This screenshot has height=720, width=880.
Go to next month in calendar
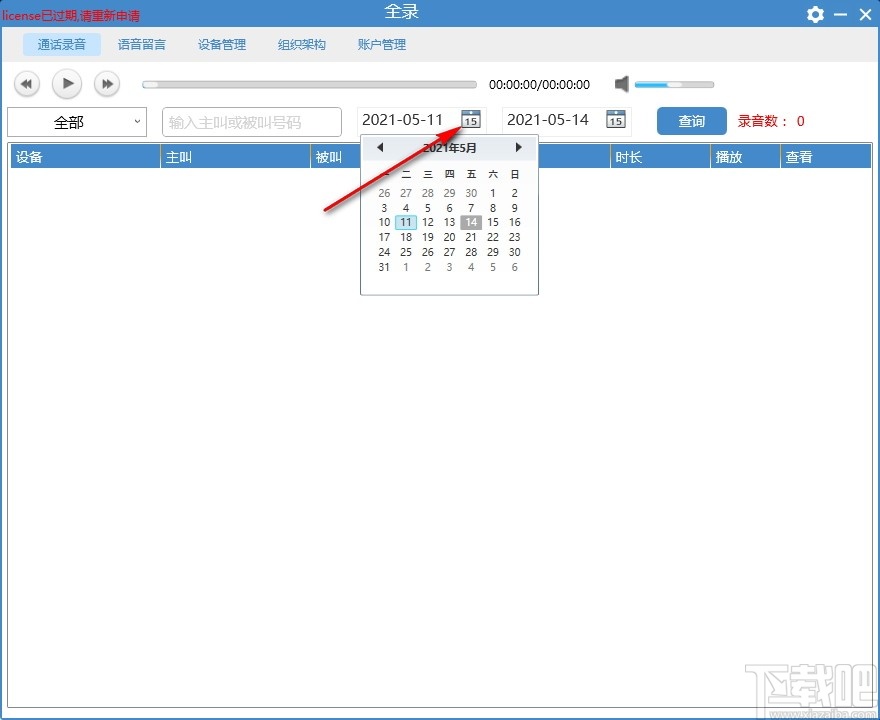[518, 147]
